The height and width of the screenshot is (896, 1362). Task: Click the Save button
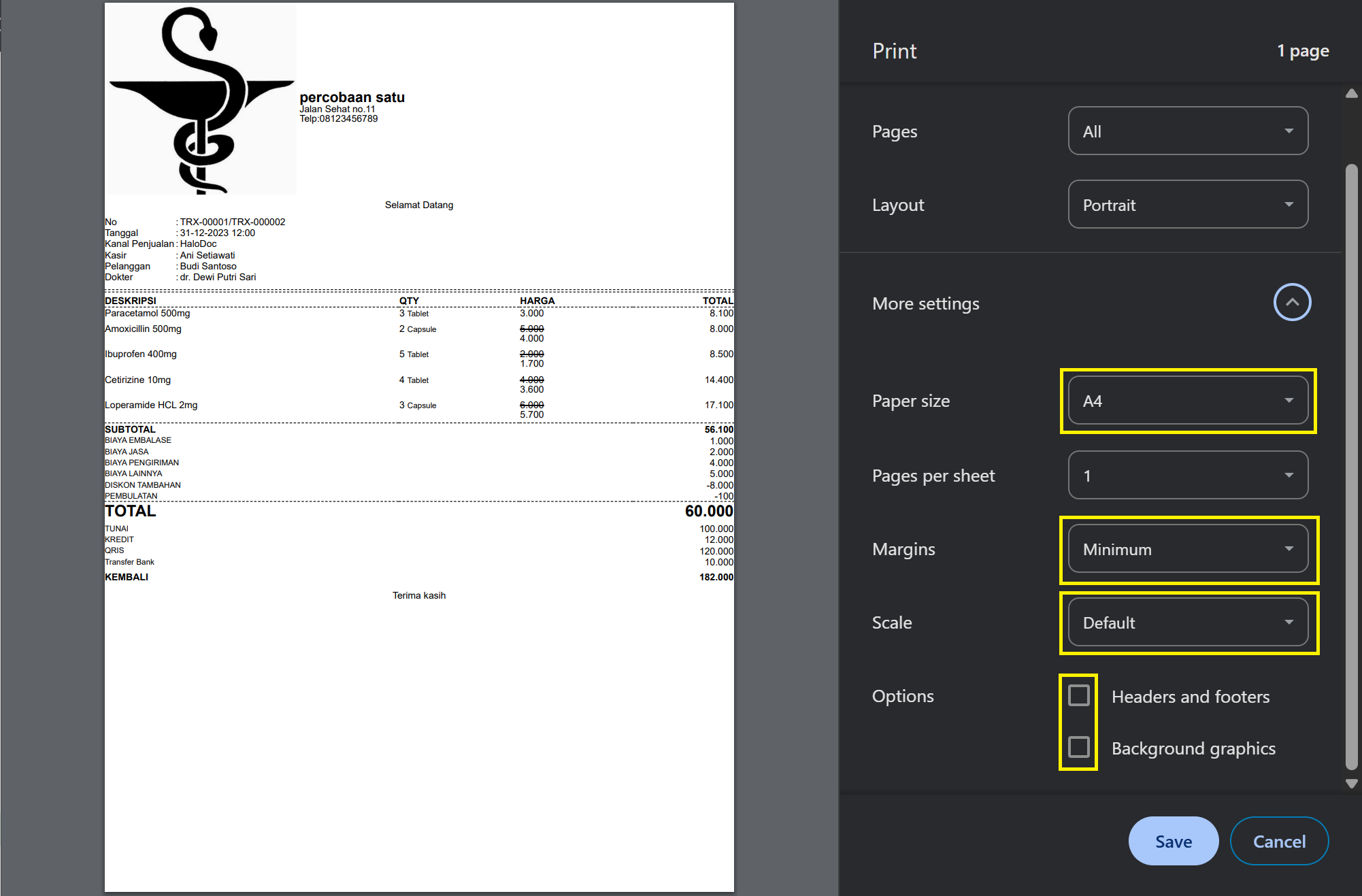[x=1174, y=841]
